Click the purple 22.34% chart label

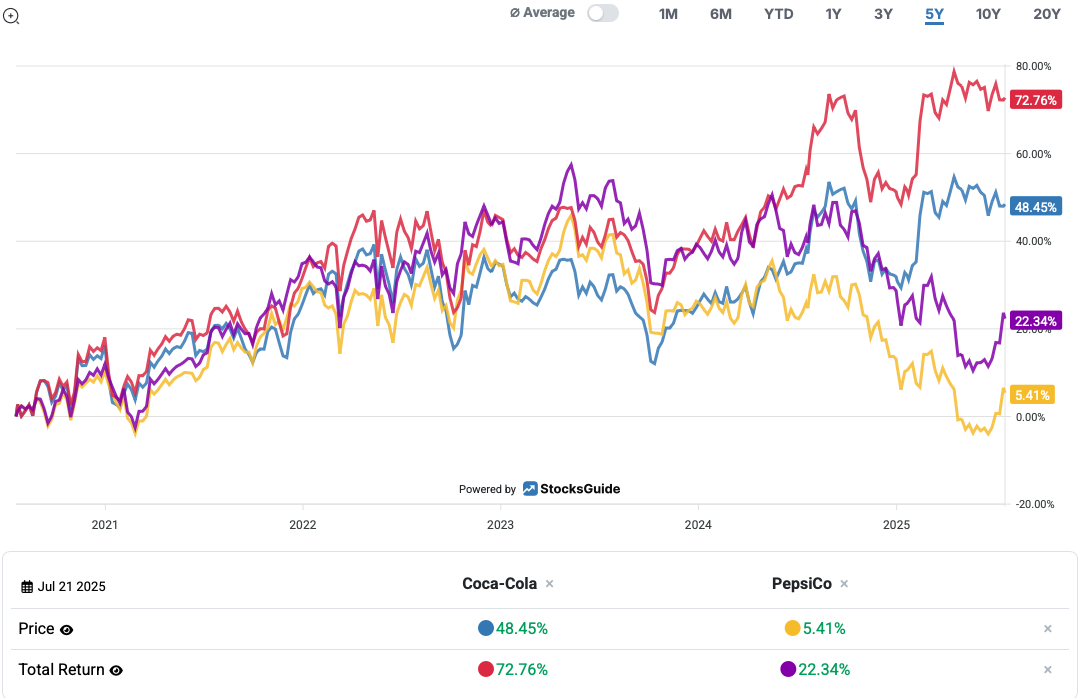click(x=1035, y=321)
